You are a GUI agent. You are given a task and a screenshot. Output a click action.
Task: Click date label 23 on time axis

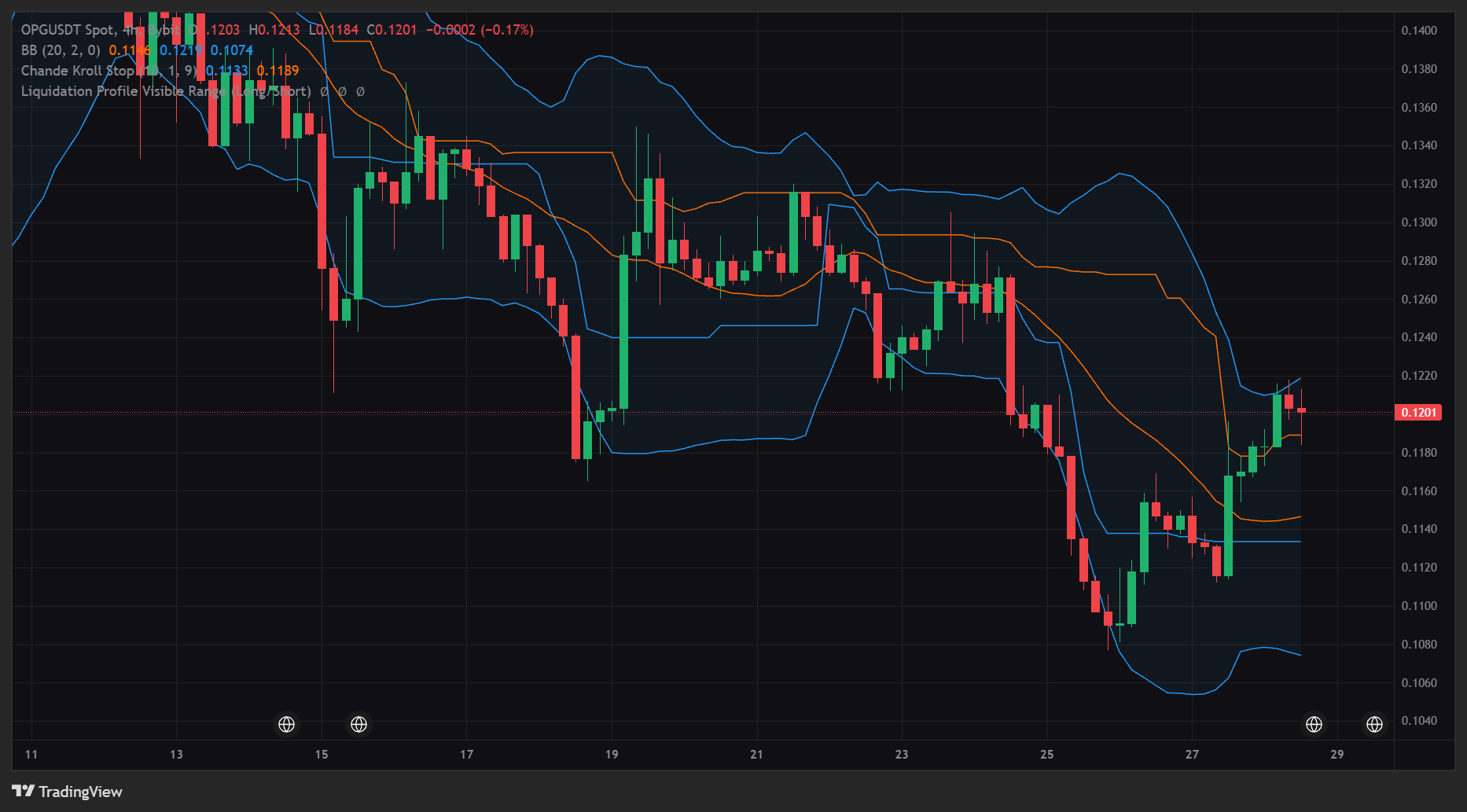point(902,755)
